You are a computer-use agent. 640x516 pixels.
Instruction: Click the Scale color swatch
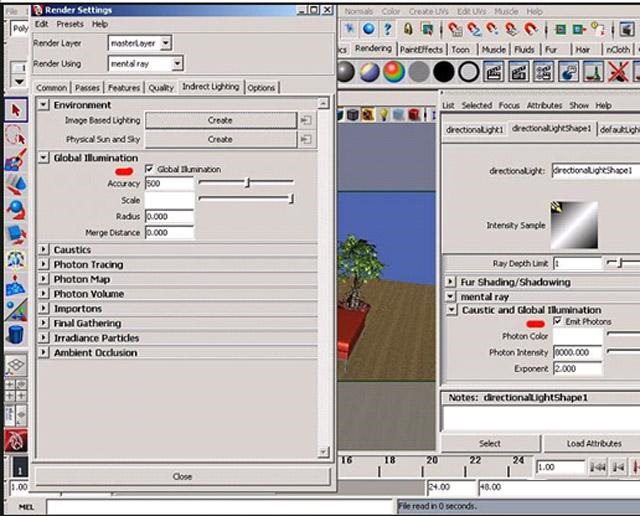pos(169,200)
